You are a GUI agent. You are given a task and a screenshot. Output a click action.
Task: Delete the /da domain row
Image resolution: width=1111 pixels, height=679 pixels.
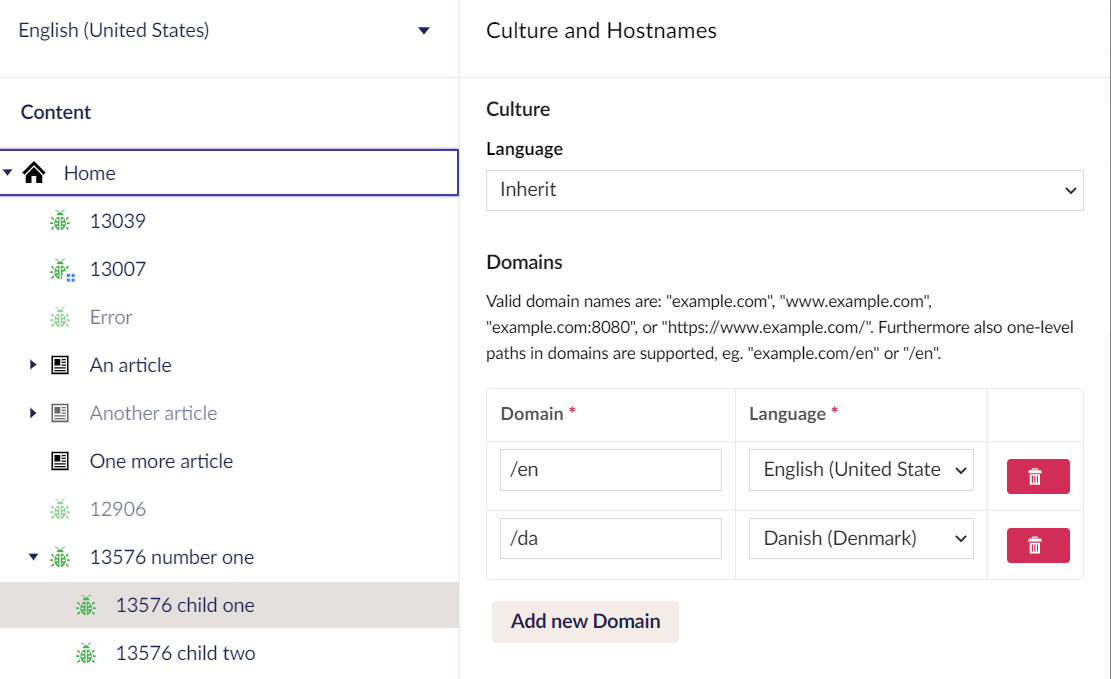(x=1038, y=545)
